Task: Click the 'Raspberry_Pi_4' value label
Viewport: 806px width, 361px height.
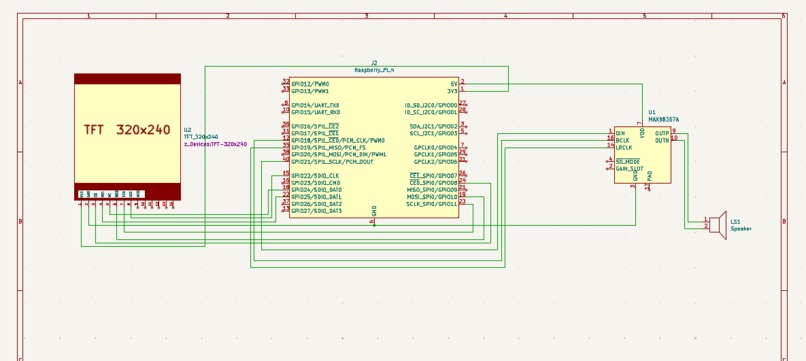Action: pyautogui.click(x=374, y=69)
